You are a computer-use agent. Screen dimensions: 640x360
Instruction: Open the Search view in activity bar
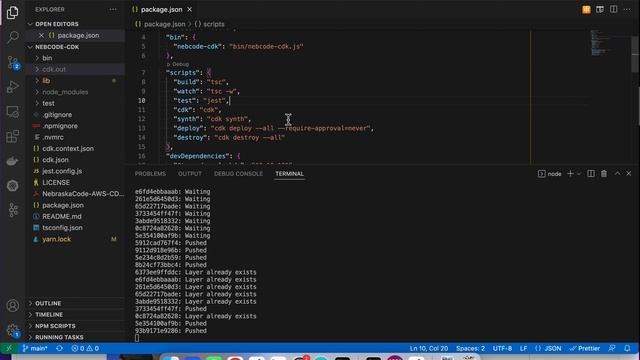click(13, 37)
